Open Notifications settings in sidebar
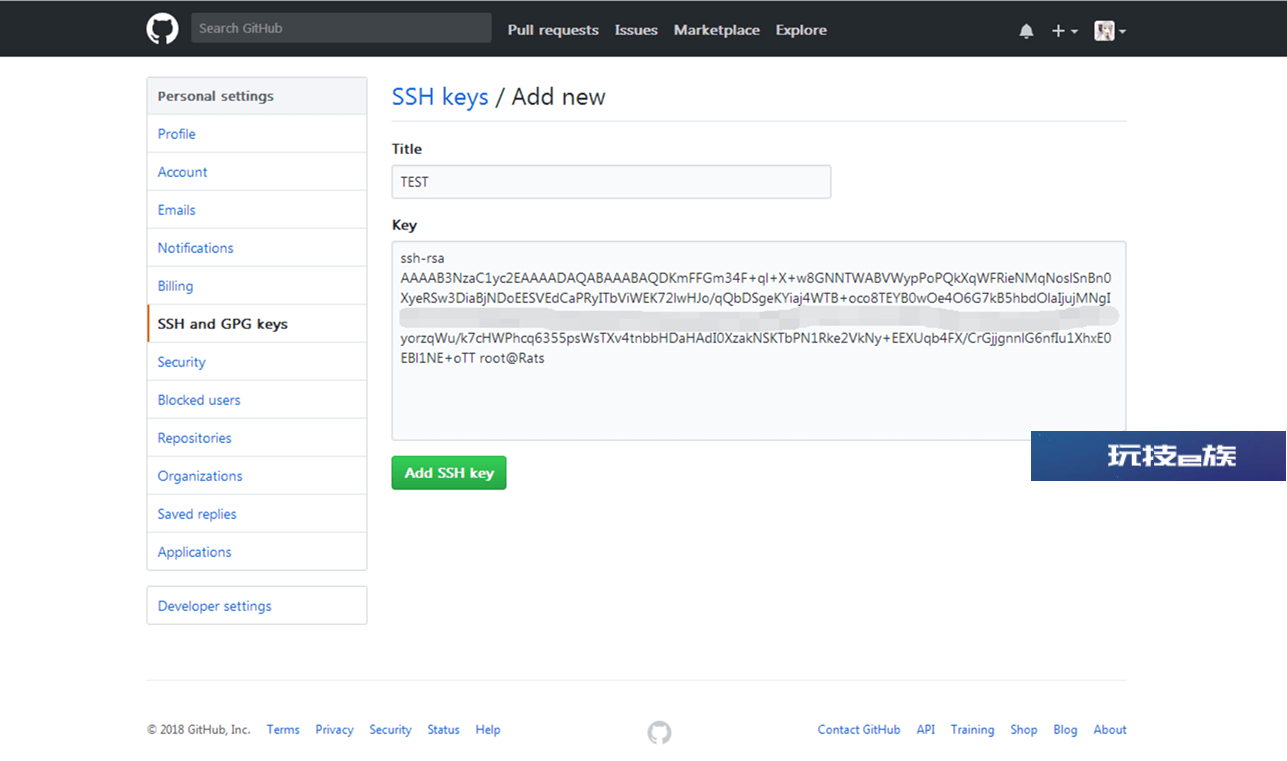The width and height of the screenshot is (1287, 761). pyautogui.click(x=257, y=248)
